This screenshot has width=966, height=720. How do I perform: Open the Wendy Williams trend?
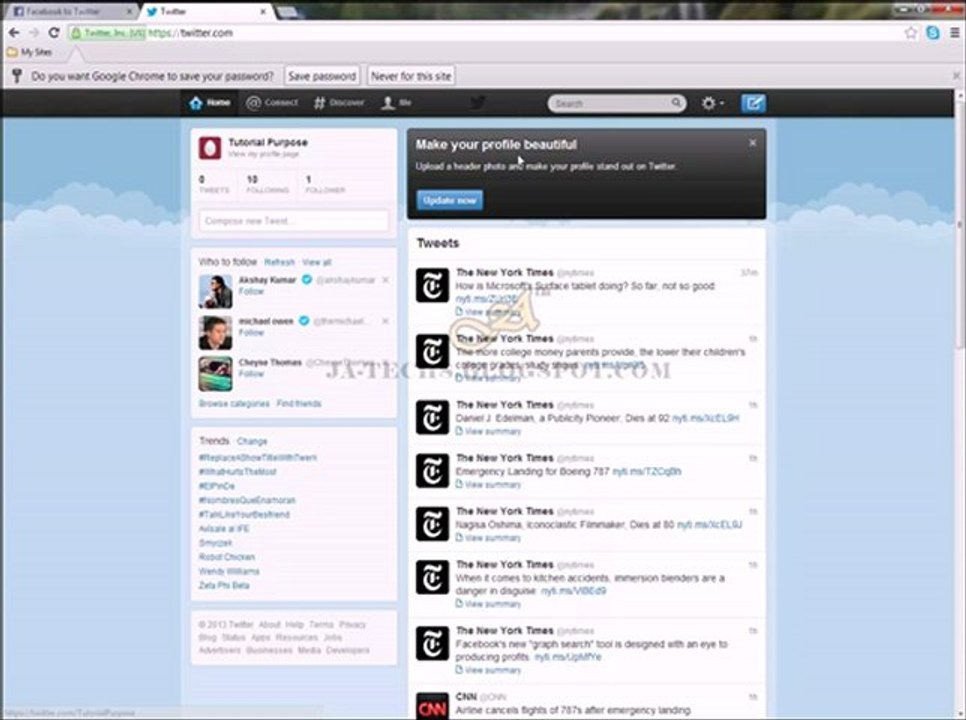[229, 571]
